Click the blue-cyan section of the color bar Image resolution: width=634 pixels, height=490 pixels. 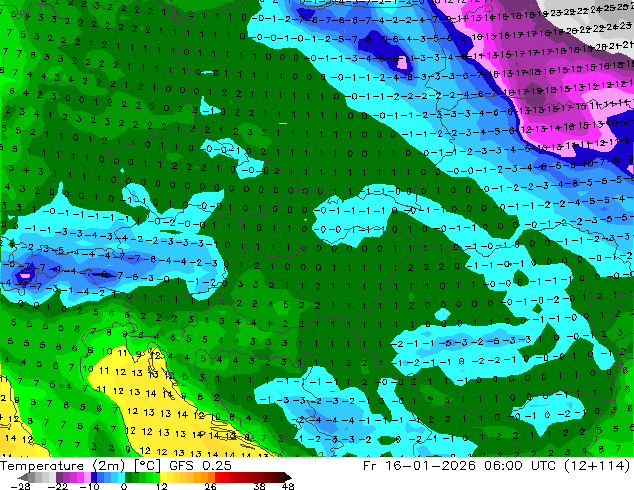(108, 477)
